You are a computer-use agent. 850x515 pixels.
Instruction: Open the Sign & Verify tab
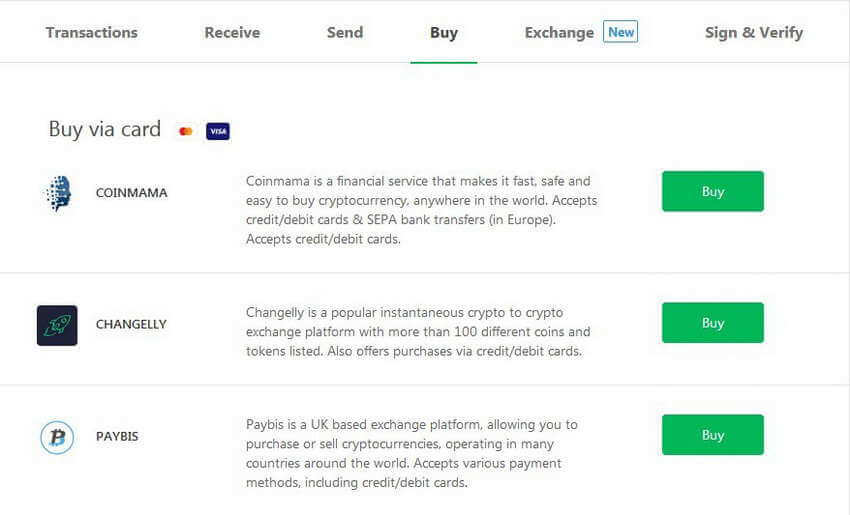[754, 33]
